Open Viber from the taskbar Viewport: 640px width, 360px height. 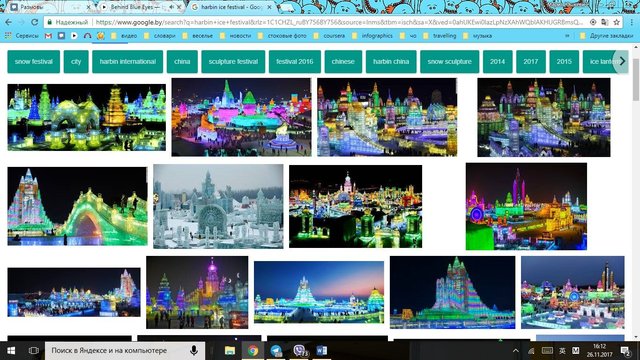[x=300, y=351]
